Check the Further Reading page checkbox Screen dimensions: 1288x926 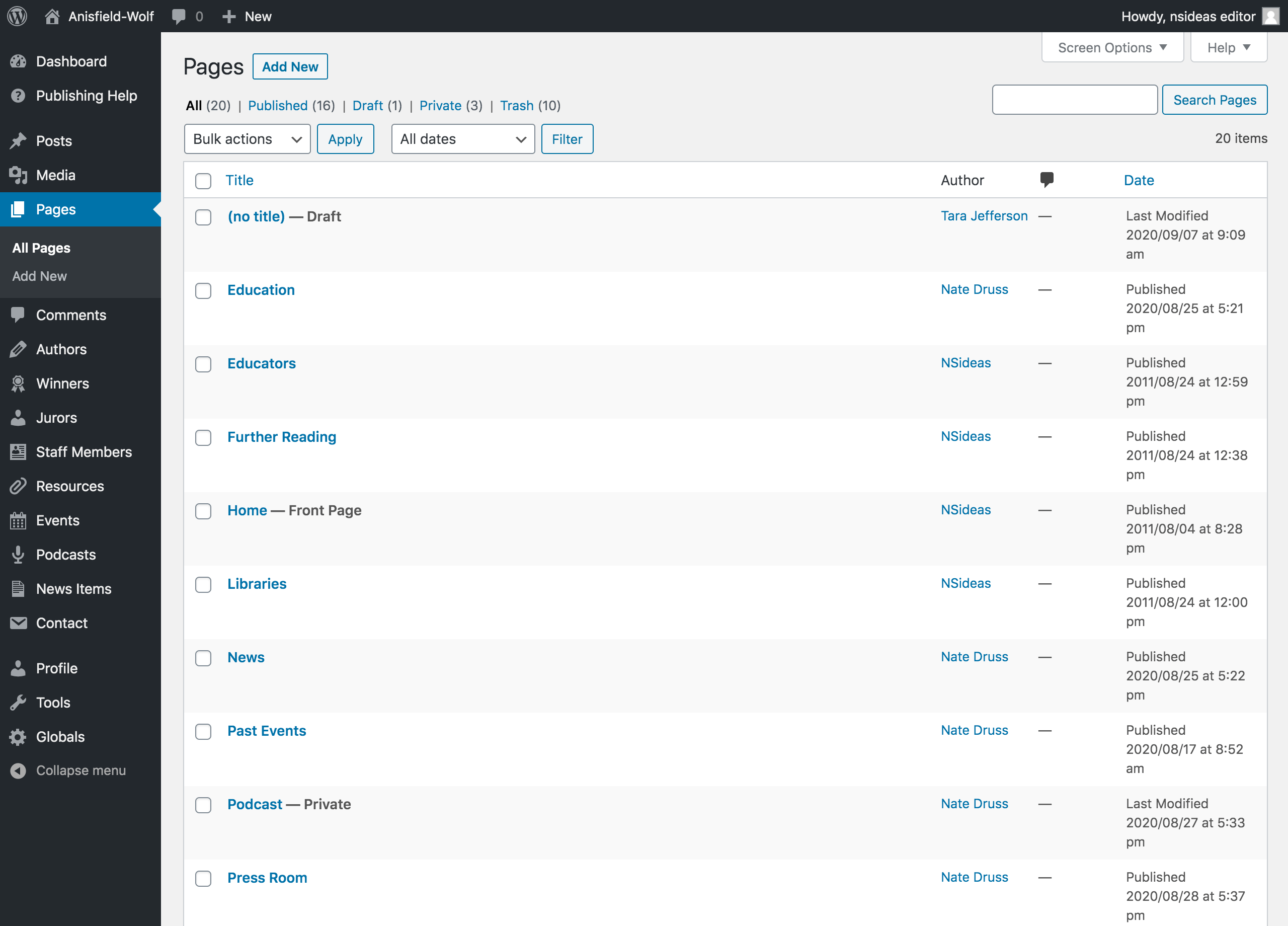pos(203,437)
